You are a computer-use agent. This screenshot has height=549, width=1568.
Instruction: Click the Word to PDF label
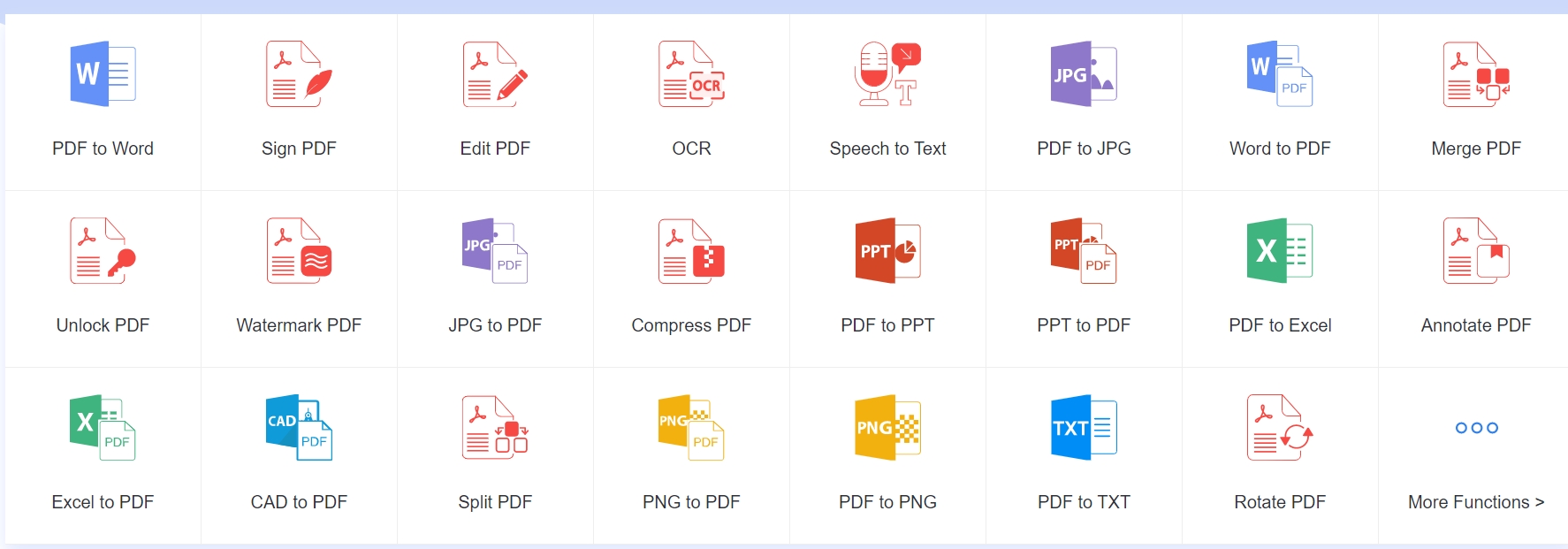pos(1280,149)
